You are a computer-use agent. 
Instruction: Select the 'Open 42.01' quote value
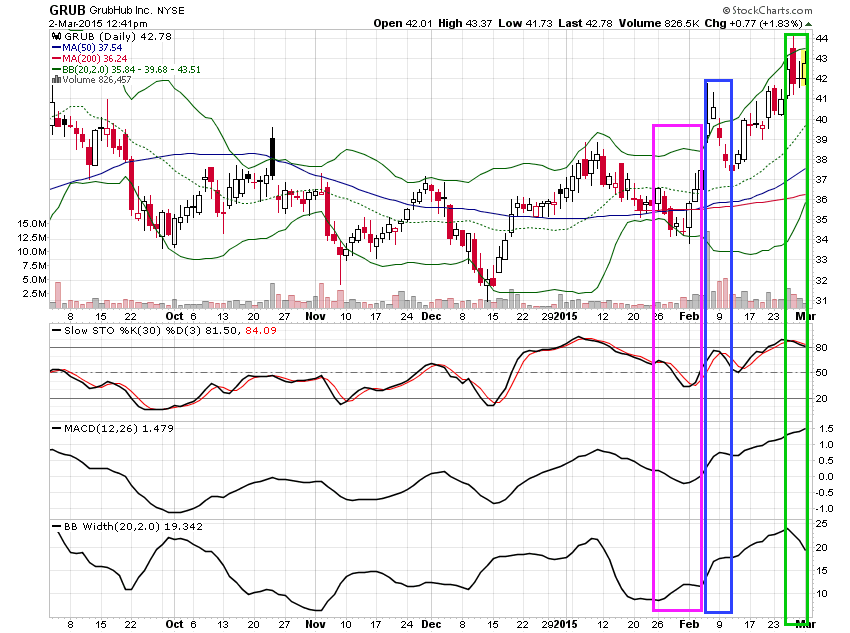click(403, 23)
